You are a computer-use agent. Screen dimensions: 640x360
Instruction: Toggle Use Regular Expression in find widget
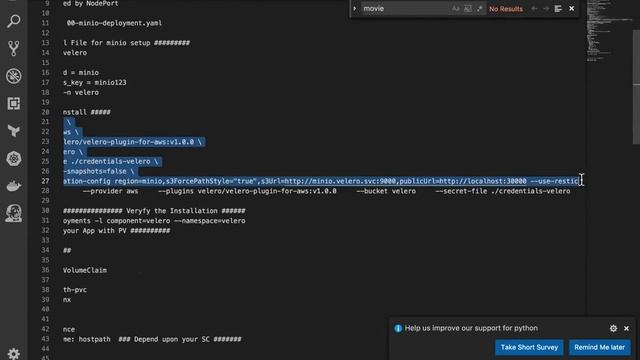480,9
